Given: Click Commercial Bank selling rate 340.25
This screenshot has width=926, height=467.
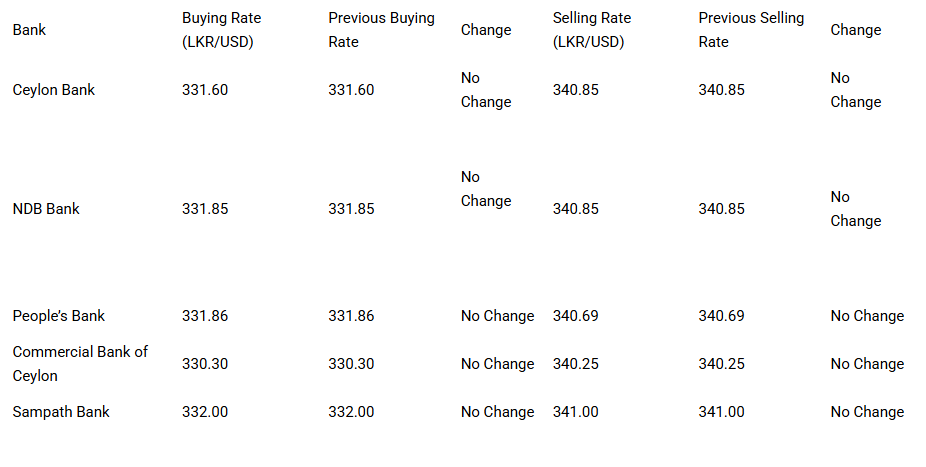Looking at the screenshot, I should click(576, 364).
